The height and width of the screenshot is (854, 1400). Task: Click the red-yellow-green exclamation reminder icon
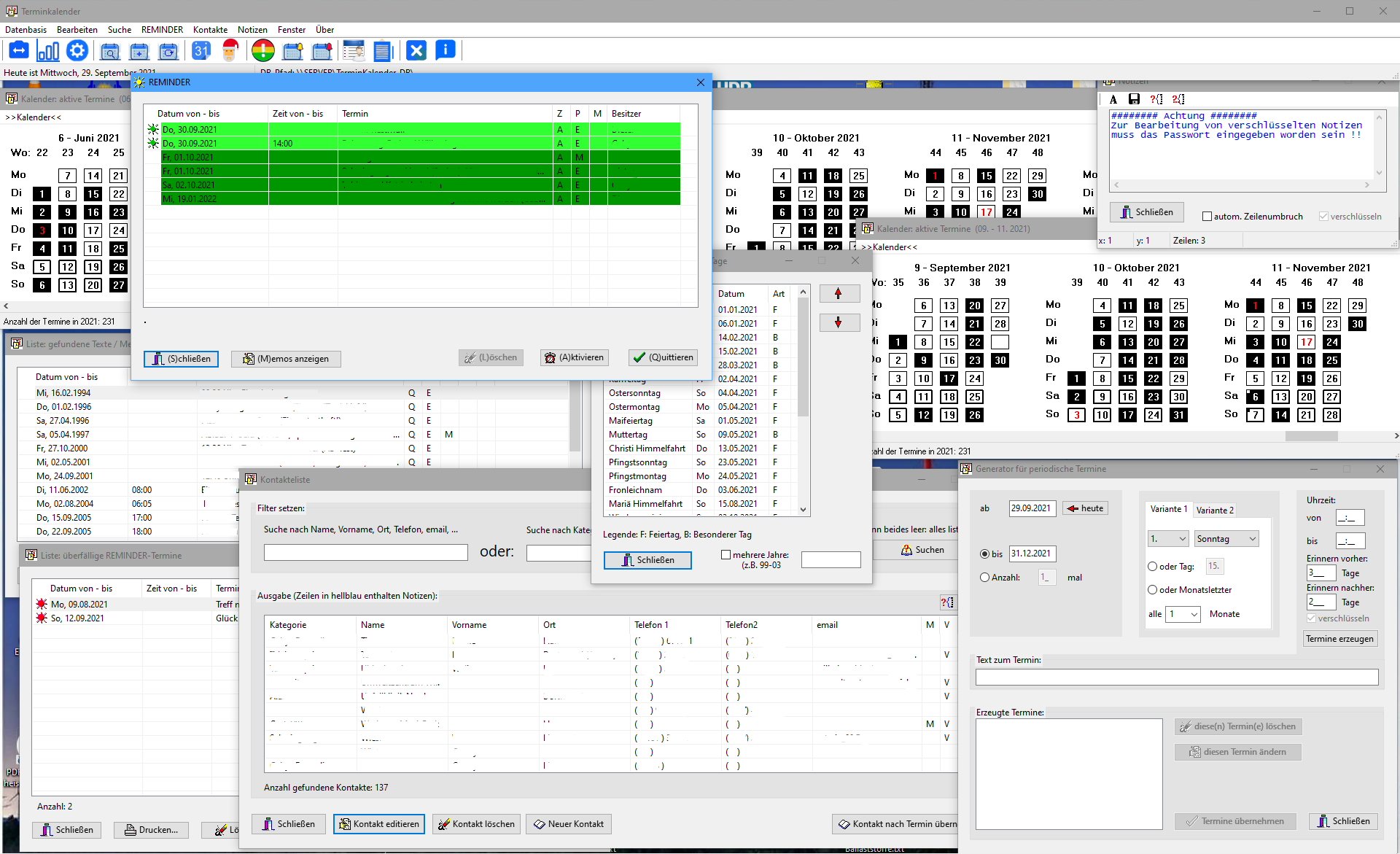pos(263,51)
